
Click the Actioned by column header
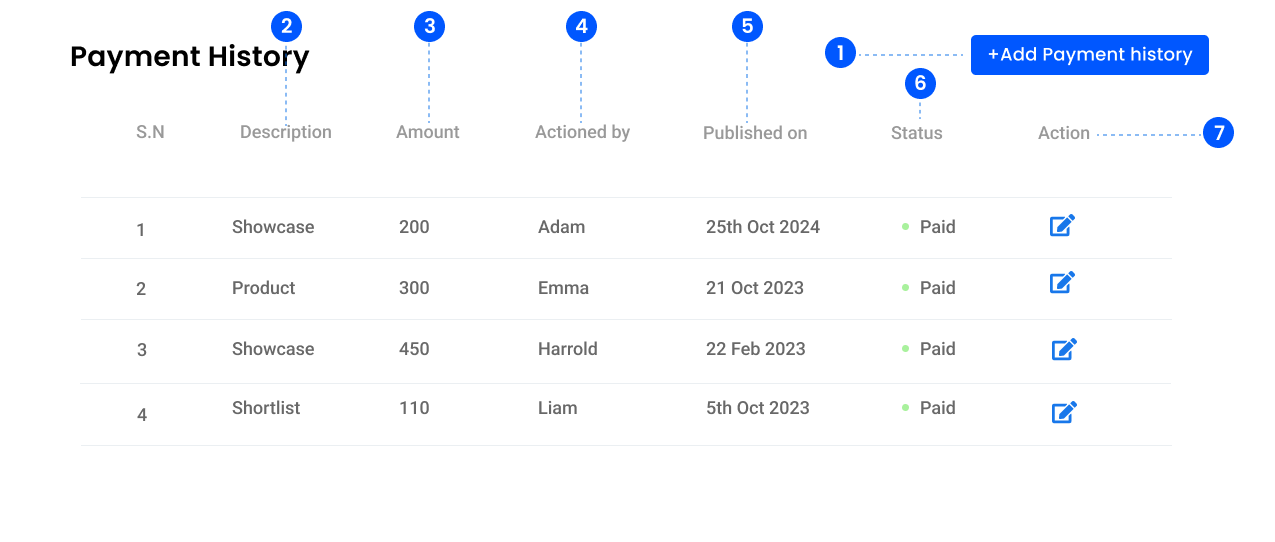point(582,132)
